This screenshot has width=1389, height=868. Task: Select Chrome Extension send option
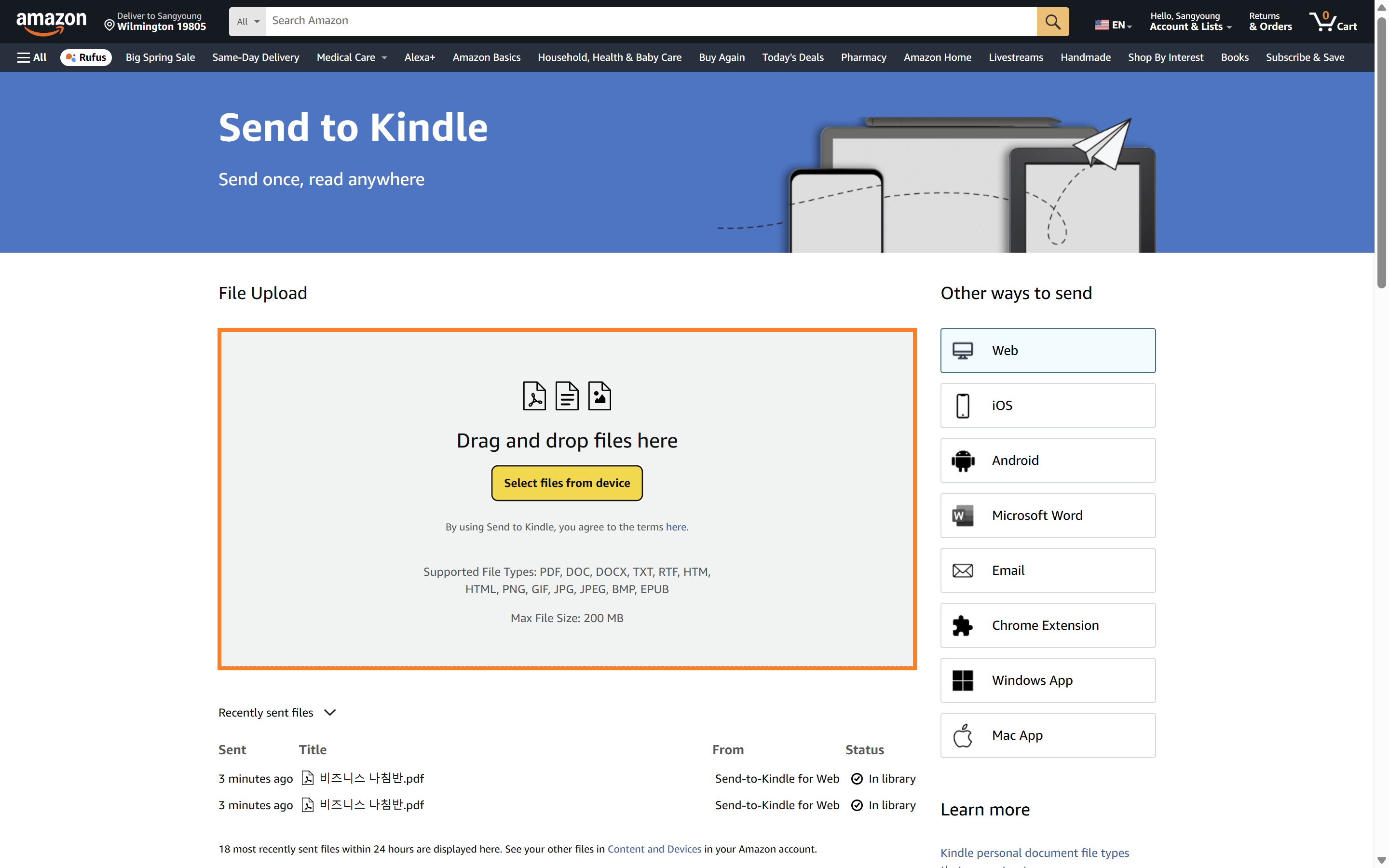(1048, 626)
